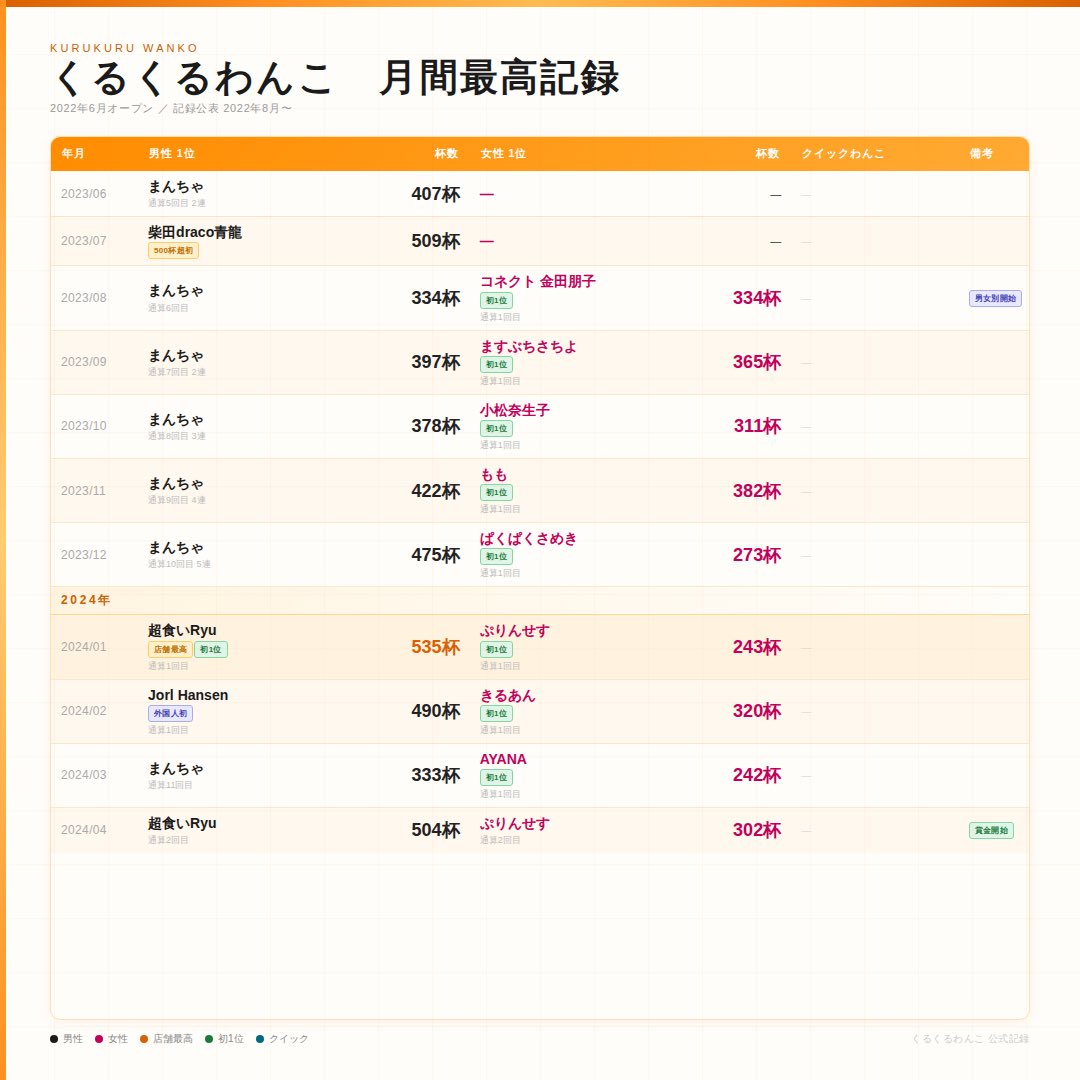
Task: Click the highlighted 535杯 record cell
Action: click(x=436, y=648)
